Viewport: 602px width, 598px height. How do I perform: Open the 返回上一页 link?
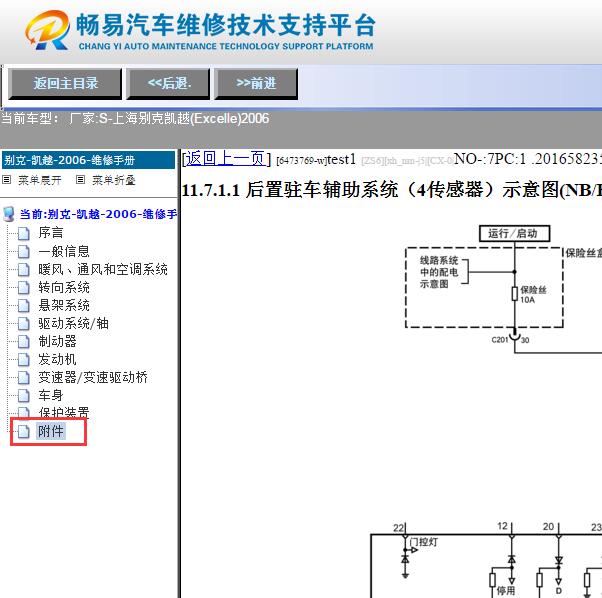click(x=226, y=159)
